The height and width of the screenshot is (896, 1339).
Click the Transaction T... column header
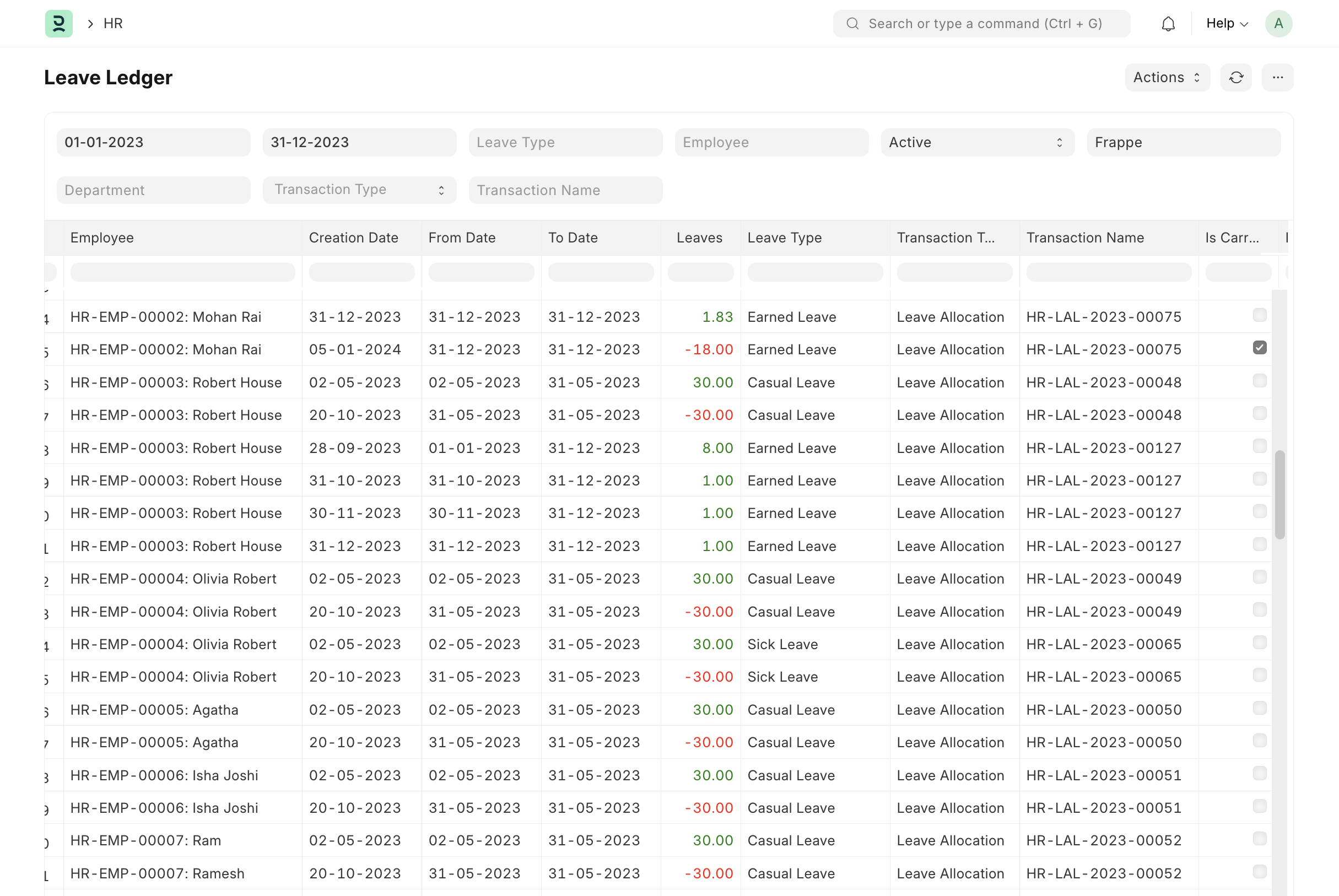(954, 238)
